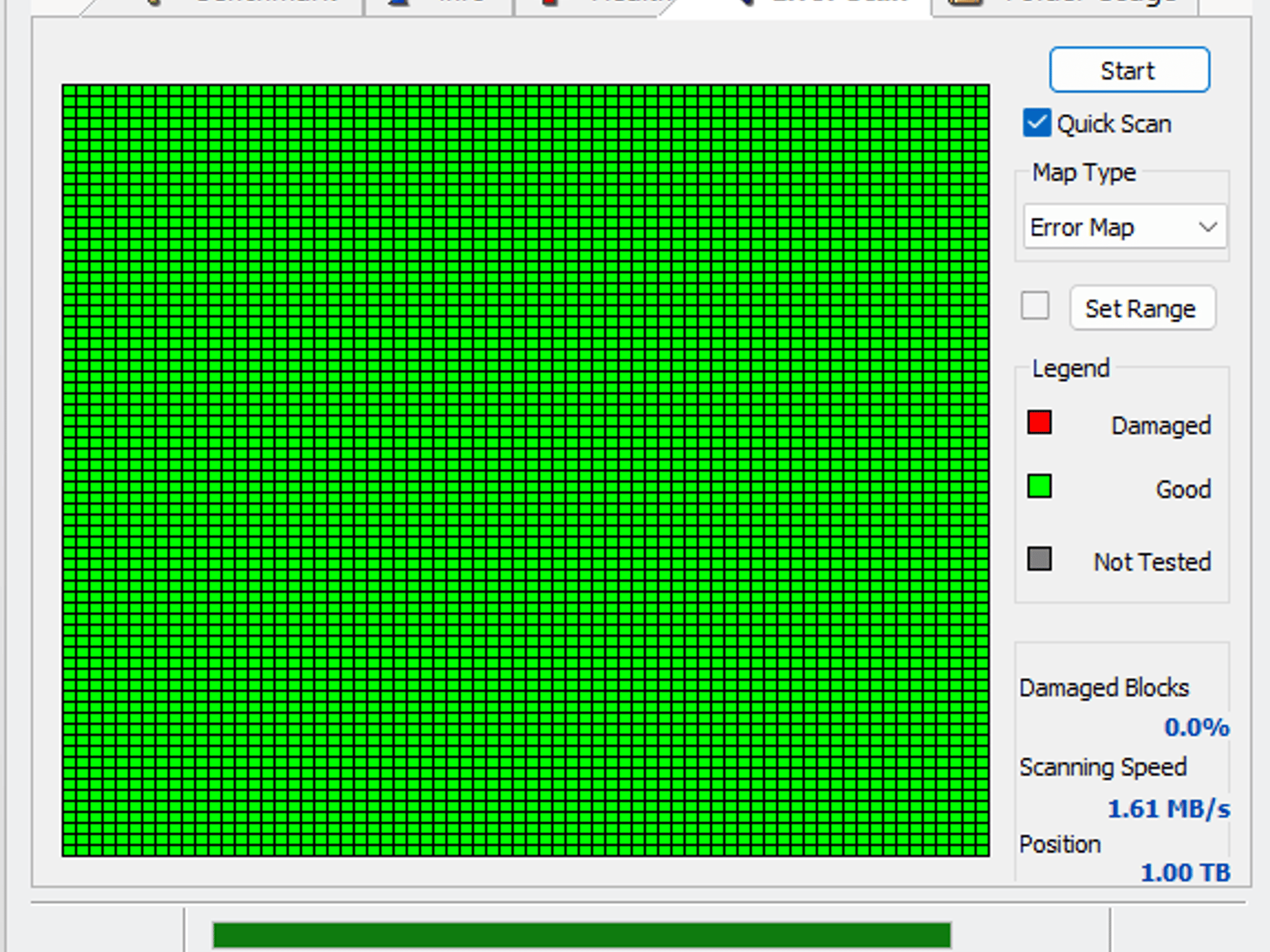
Task: Click the 'Map Type' group heading
Action: 1083,172
